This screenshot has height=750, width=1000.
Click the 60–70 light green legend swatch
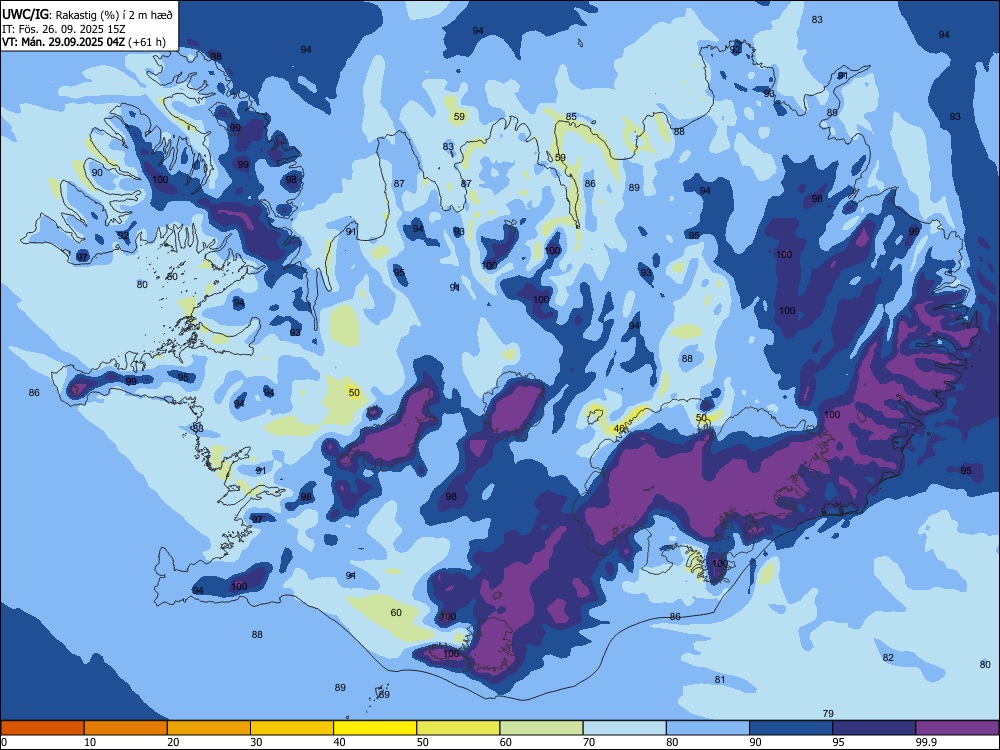541,728
